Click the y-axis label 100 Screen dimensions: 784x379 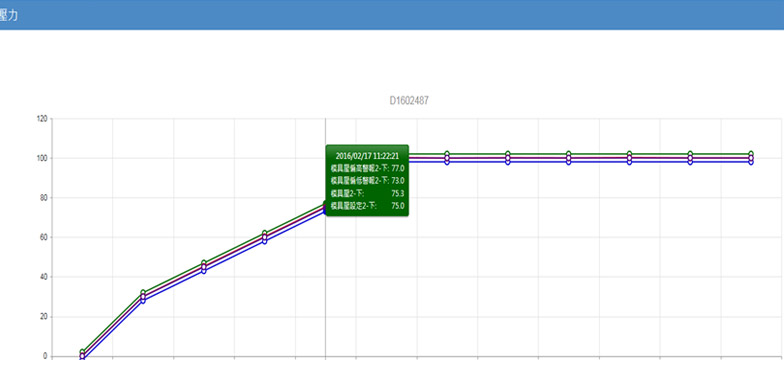click(x=42, y=158)
